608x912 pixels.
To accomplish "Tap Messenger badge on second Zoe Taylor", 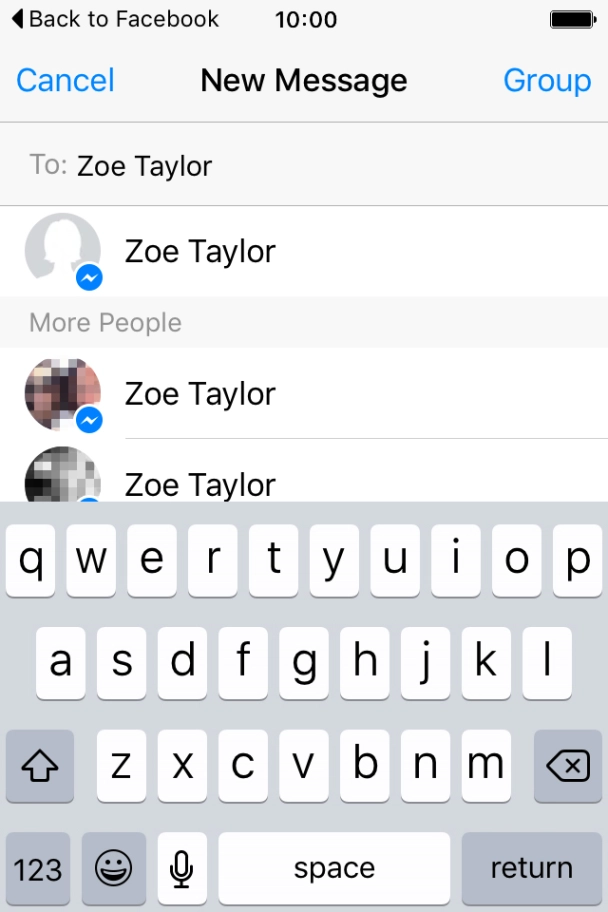I will 89,420.
